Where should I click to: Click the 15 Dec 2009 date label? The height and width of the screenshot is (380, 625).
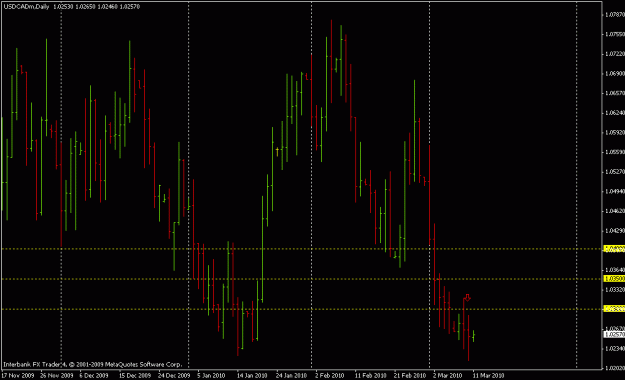[x=135, y=376]
